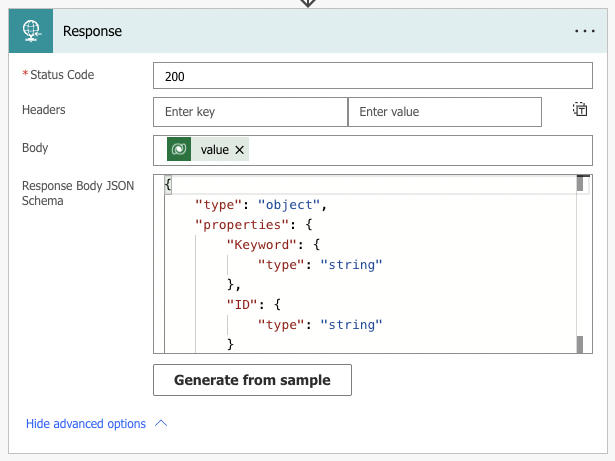Click the Response title header
615x461 pixels.
(x=92, y=31)
